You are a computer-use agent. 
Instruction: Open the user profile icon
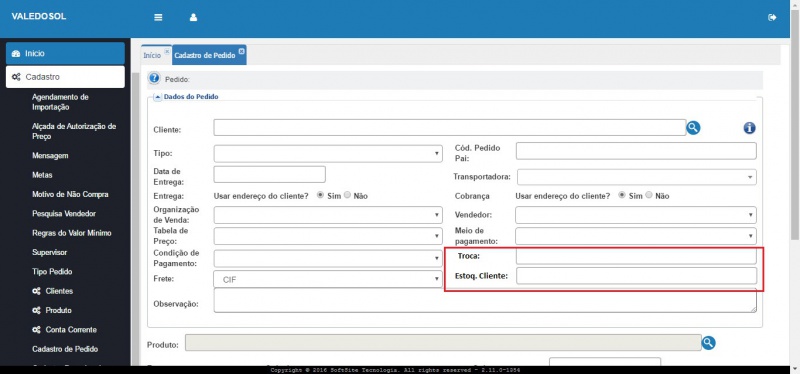click(193, 17)
